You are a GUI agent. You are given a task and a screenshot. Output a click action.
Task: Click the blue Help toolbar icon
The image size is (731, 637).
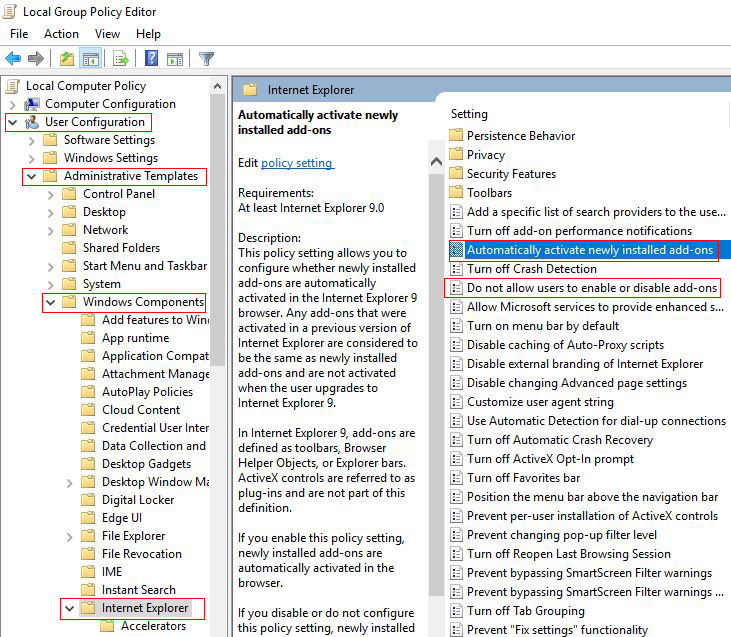[x=152, y=58]
